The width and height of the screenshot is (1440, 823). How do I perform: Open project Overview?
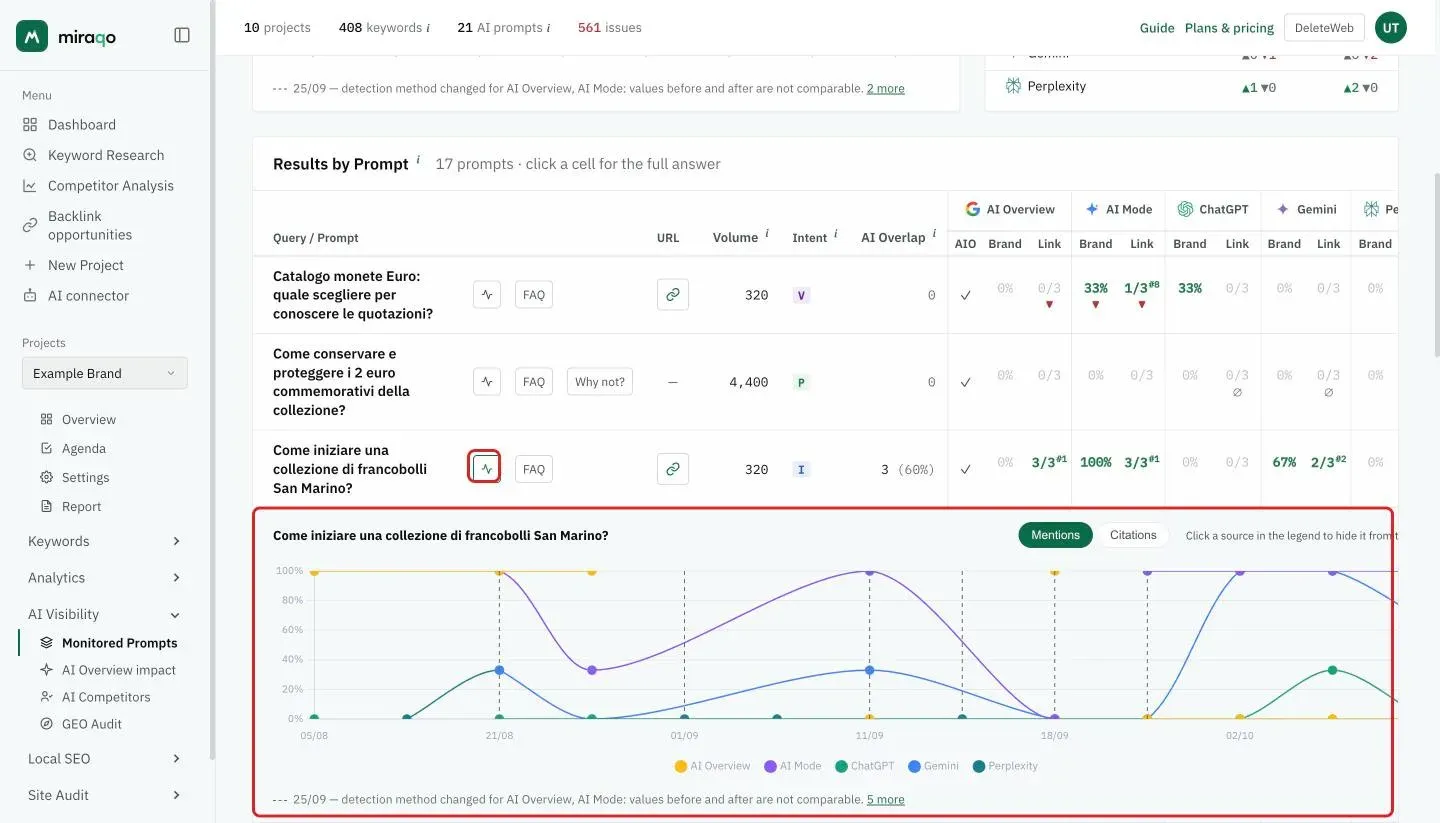click(88, 419)
